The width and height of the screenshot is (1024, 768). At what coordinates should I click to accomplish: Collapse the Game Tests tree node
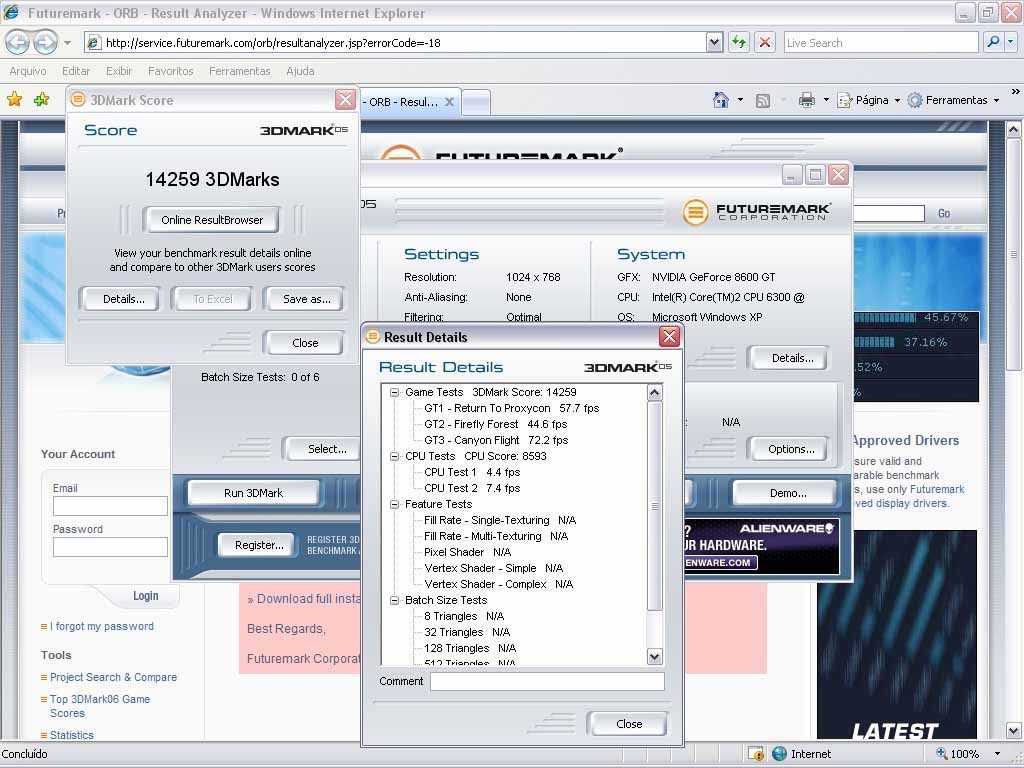point(394,392)
